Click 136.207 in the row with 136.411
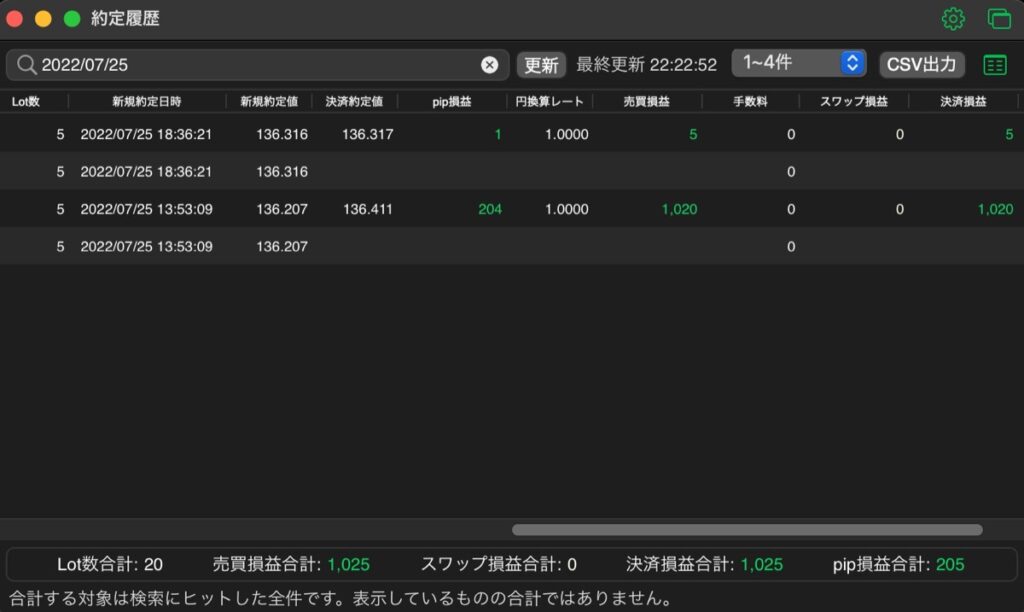1024x612 pixels. pos(281,210)
